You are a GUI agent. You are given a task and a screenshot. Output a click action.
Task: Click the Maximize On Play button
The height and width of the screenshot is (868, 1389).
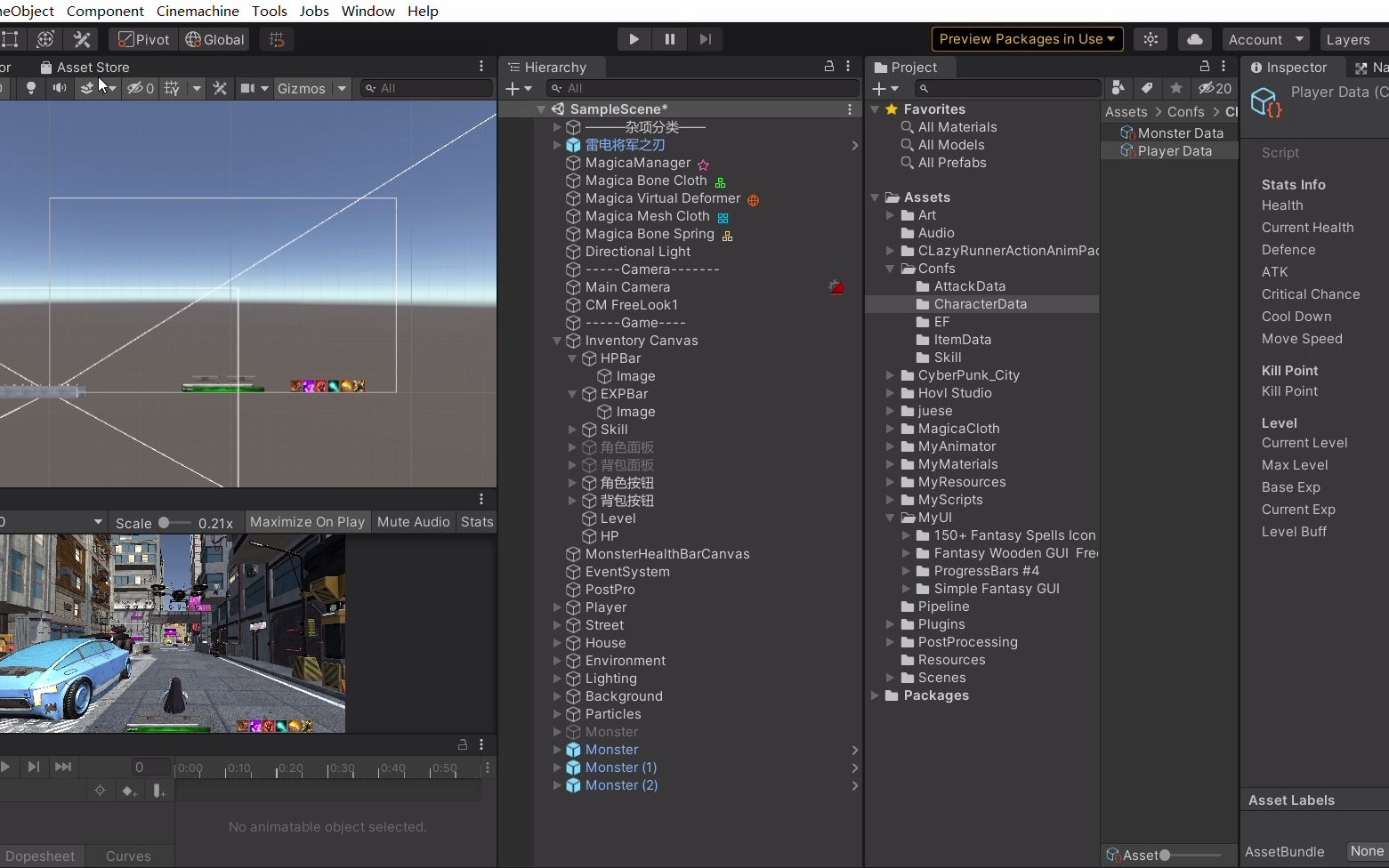click(307, 522)
